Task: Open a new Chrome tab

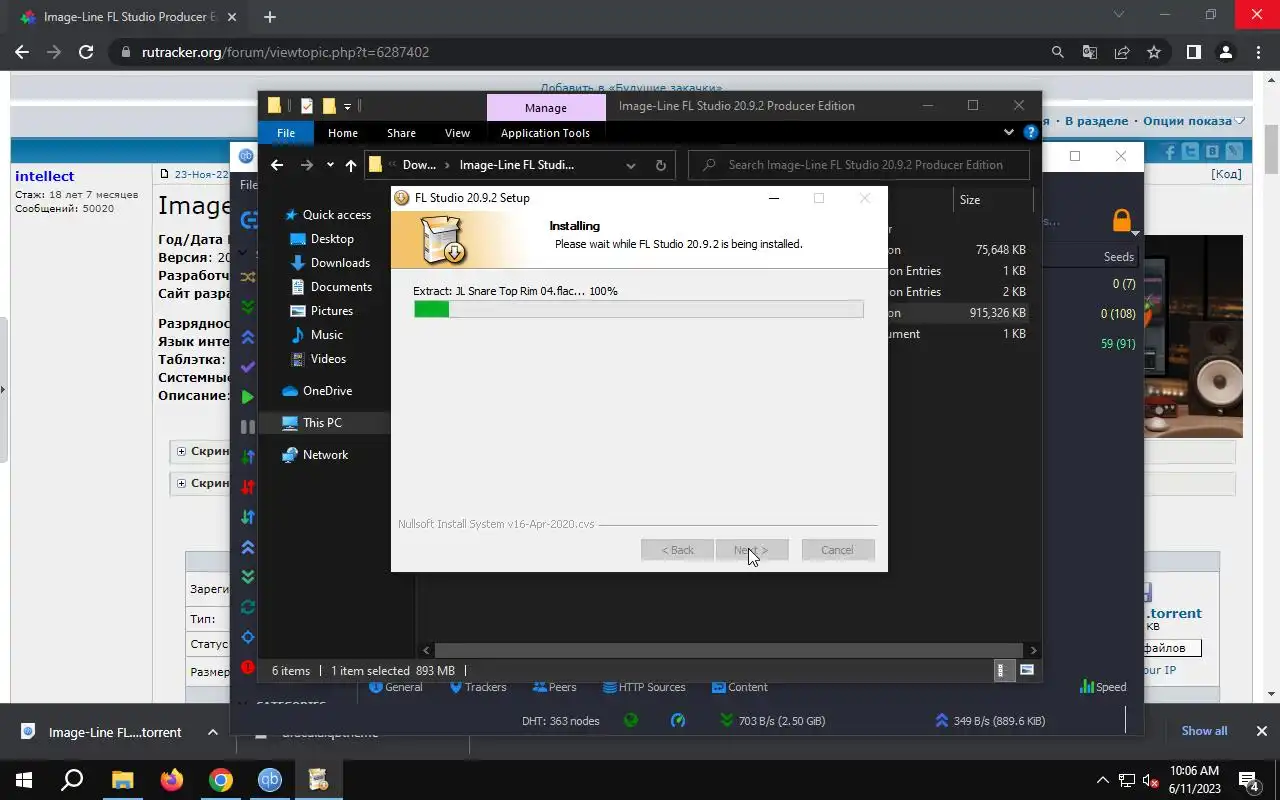Action: coord(269,17)
